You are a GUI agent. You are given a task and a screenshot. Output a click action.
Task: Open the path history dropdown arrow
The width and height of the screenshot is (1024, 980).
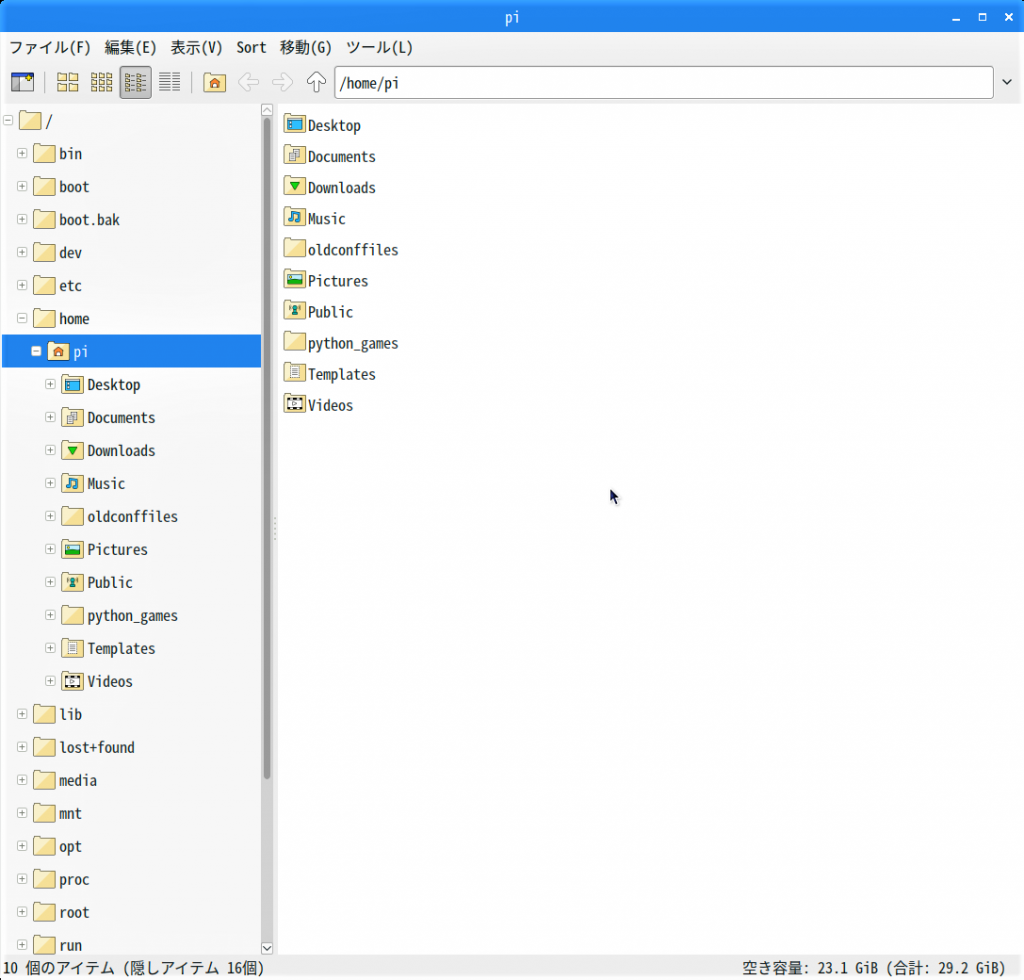[x=1006, y=82]
